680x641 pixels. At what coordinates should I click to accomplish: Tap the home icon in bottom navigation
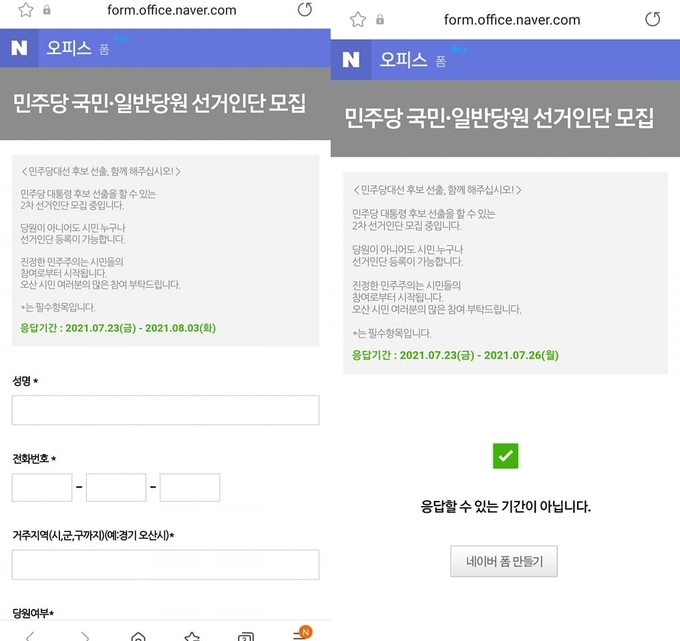click(x=138, y=637)
